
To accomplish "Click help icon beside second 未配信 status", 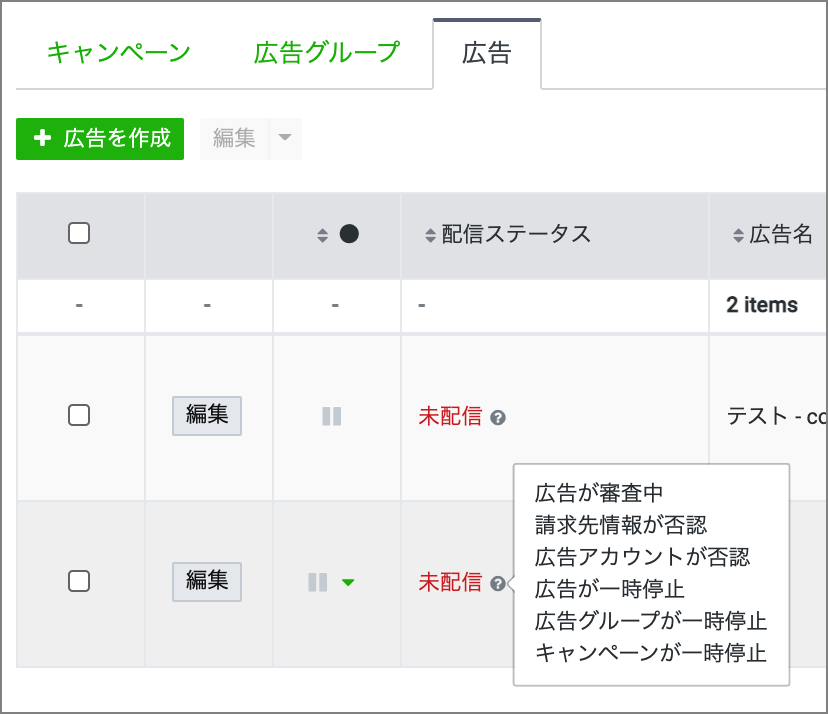I will [x=498, y=583].
